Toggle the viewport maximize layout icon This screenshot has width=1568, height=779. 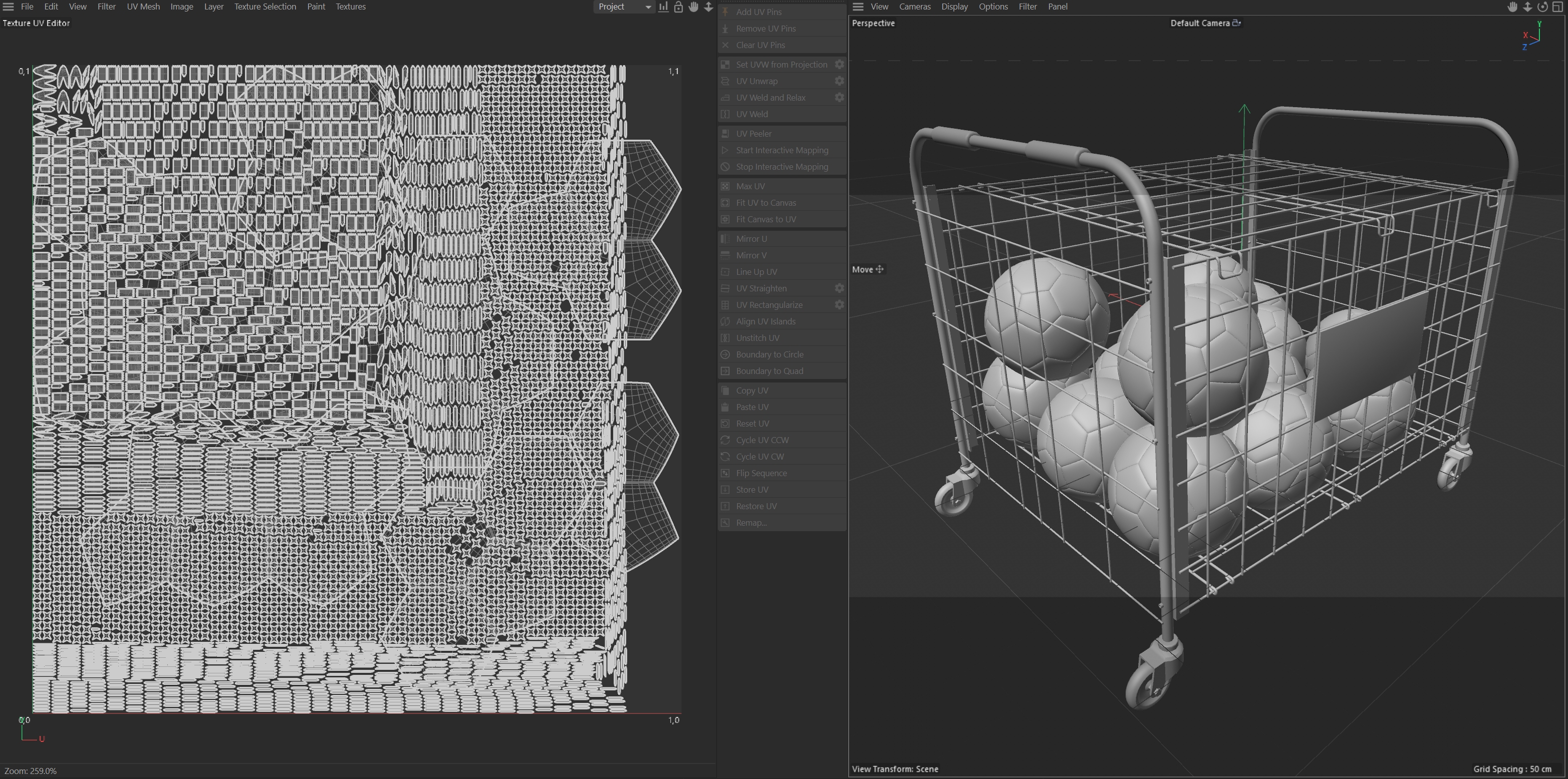coord(1557,7)
